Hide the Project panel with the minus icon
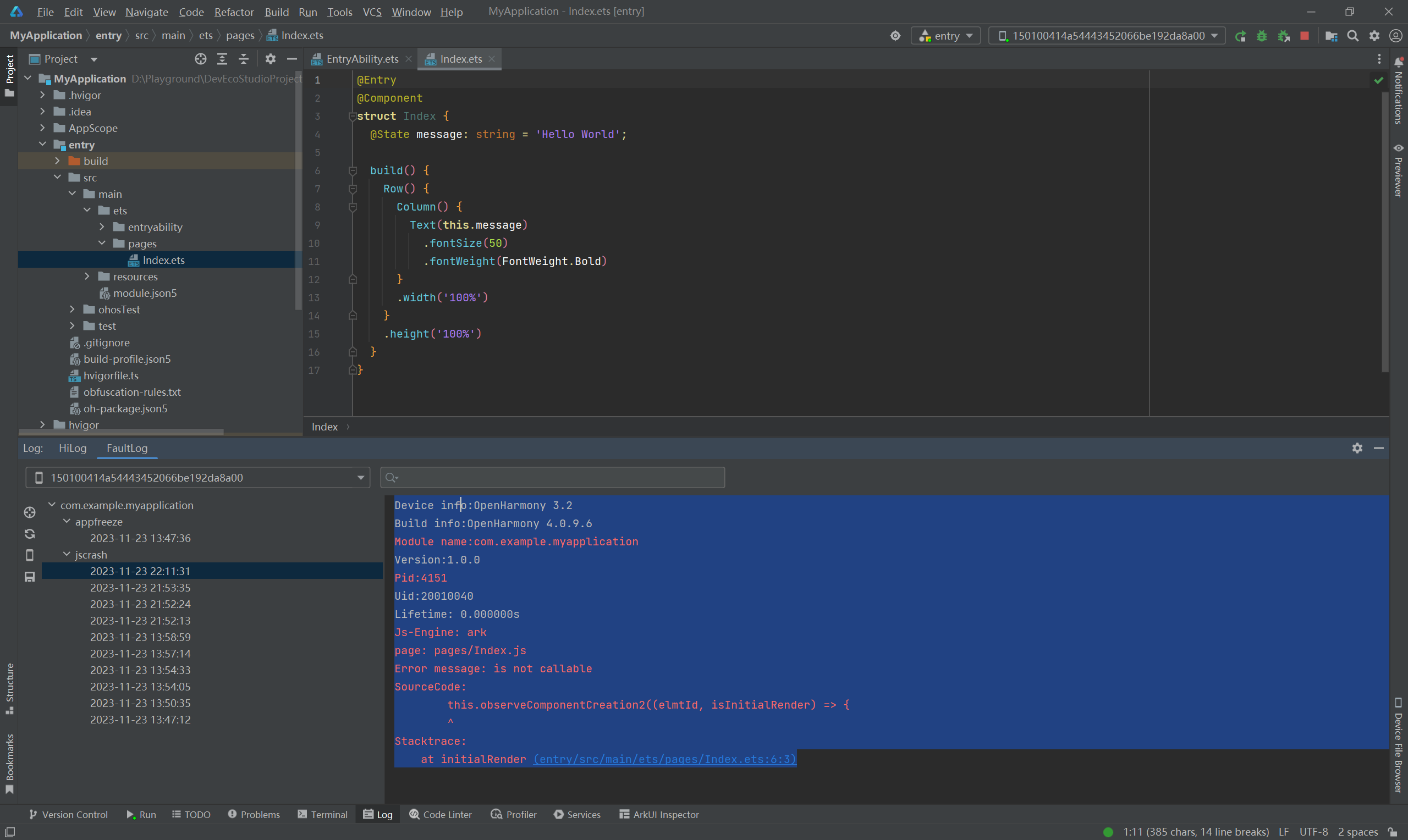This screenshot has width=1408, height=840. coord(291,59)
